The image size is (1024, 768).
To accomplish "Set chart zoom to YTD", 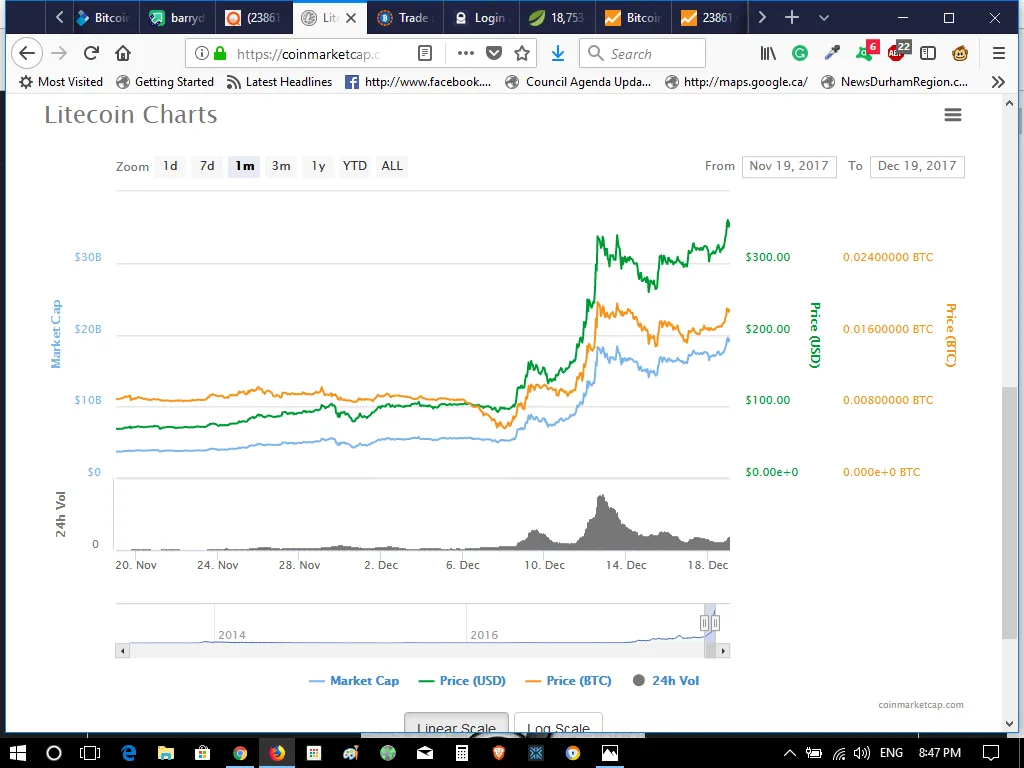I will (355, 166).
